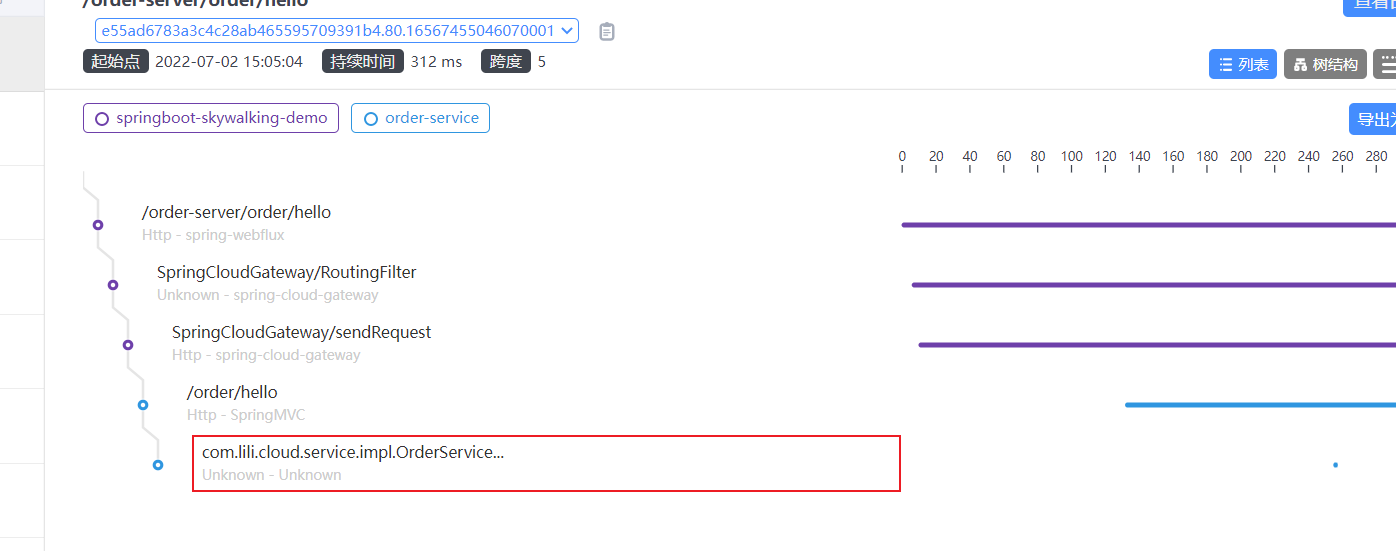Click the OrderService span node circle

[158, 465]
